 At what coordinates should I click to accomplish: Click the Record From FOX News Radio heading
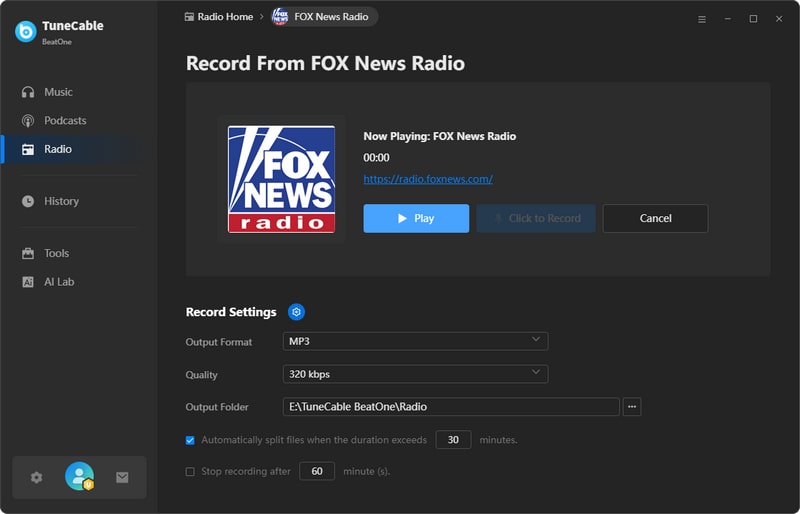click(325, 63)
